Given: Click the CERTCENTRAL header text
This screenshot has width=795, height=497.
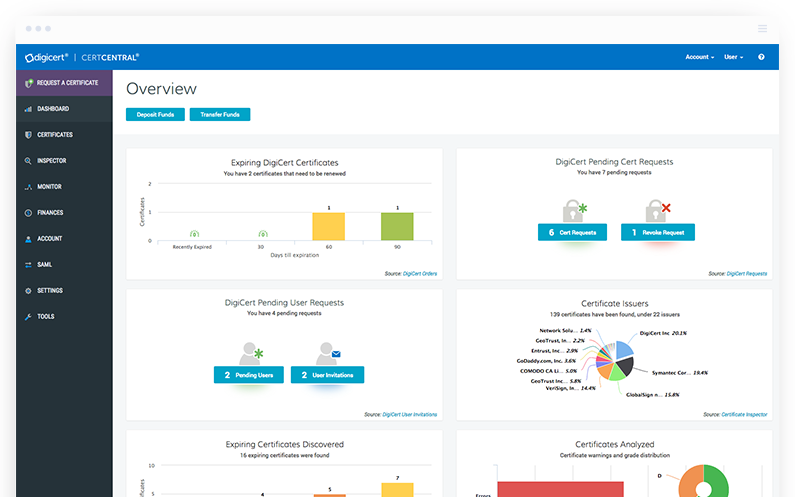Looking at the screenshot, I should click(x=110, y=57).
